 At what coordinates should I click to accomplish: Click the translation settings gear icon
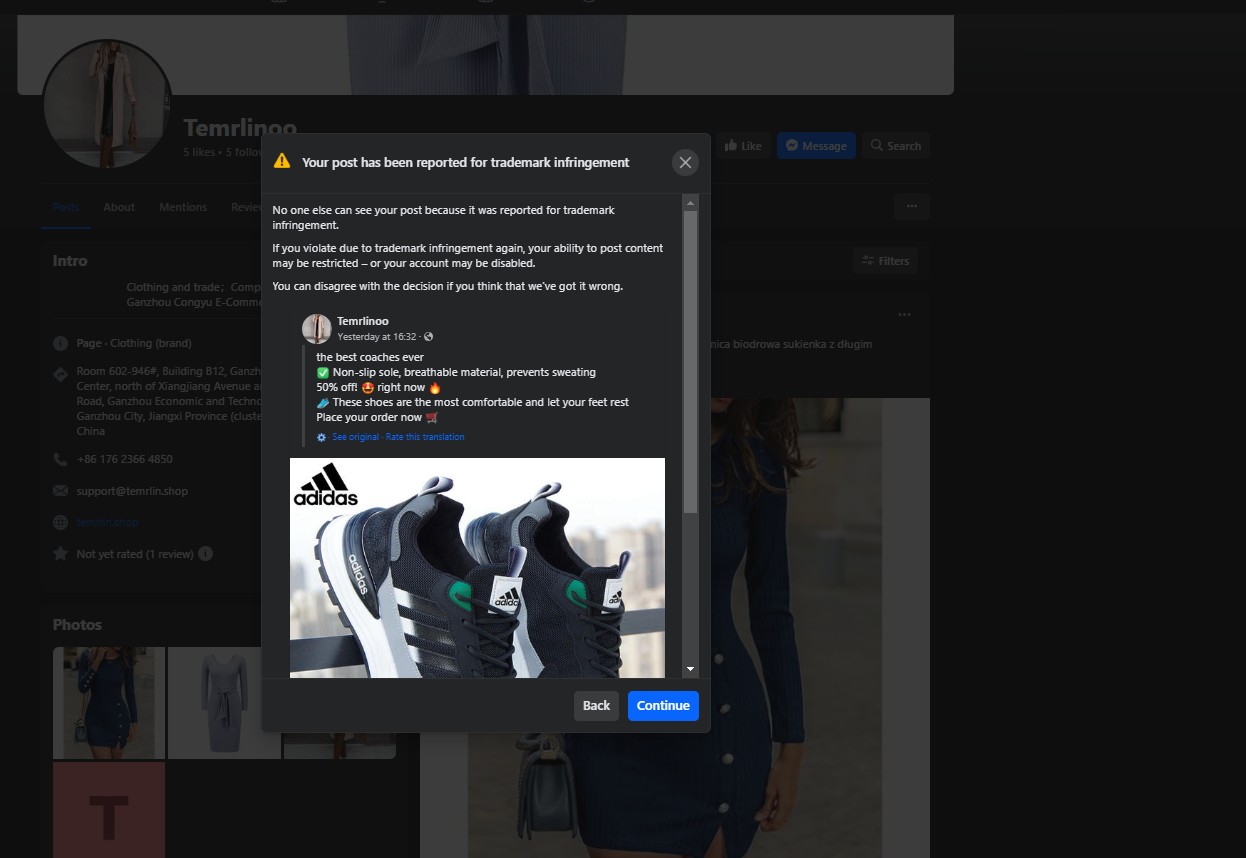click(321, 437)
